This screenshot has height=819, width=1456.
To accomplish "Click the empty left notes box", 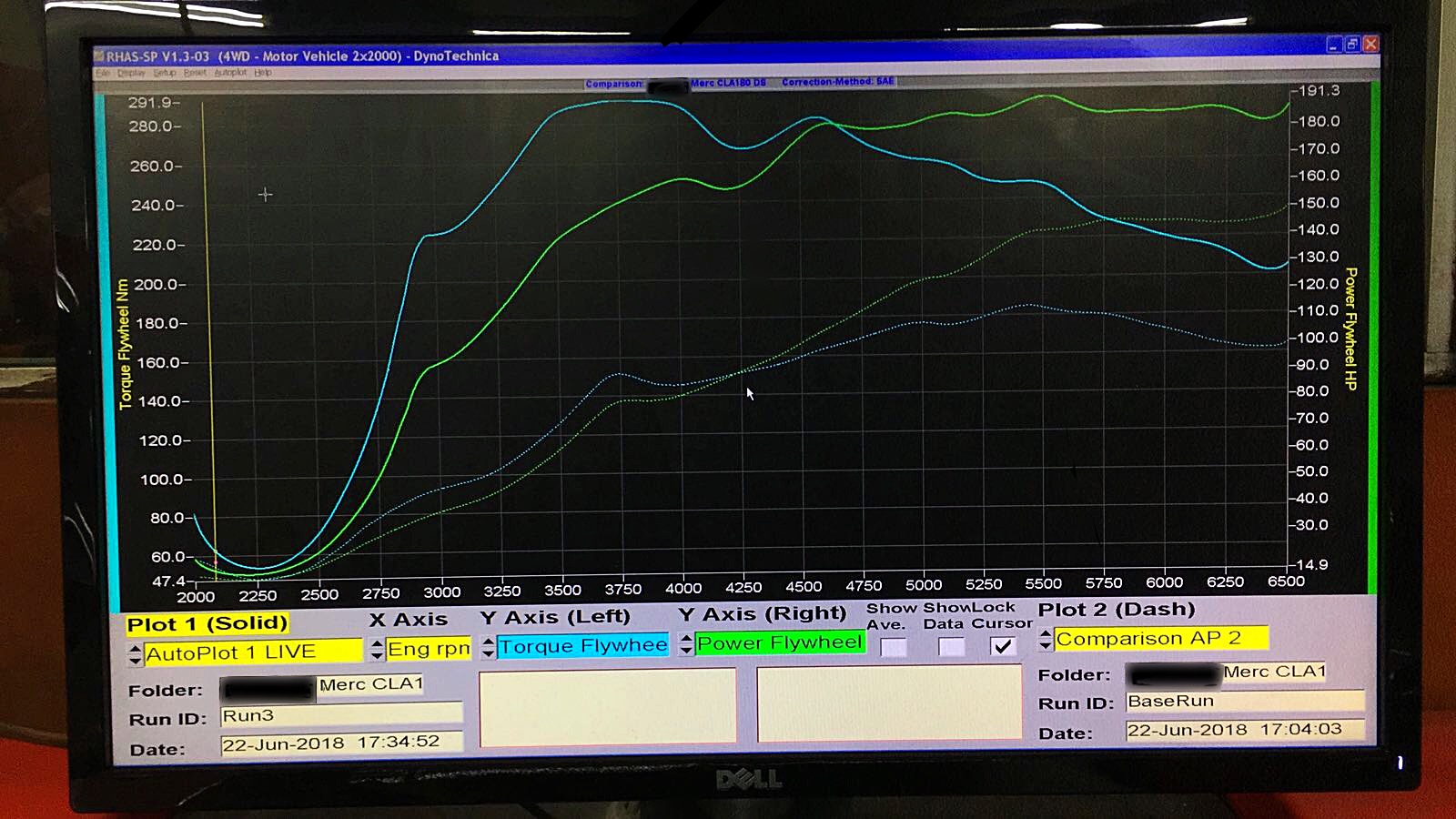I will (x=608, y=708).
